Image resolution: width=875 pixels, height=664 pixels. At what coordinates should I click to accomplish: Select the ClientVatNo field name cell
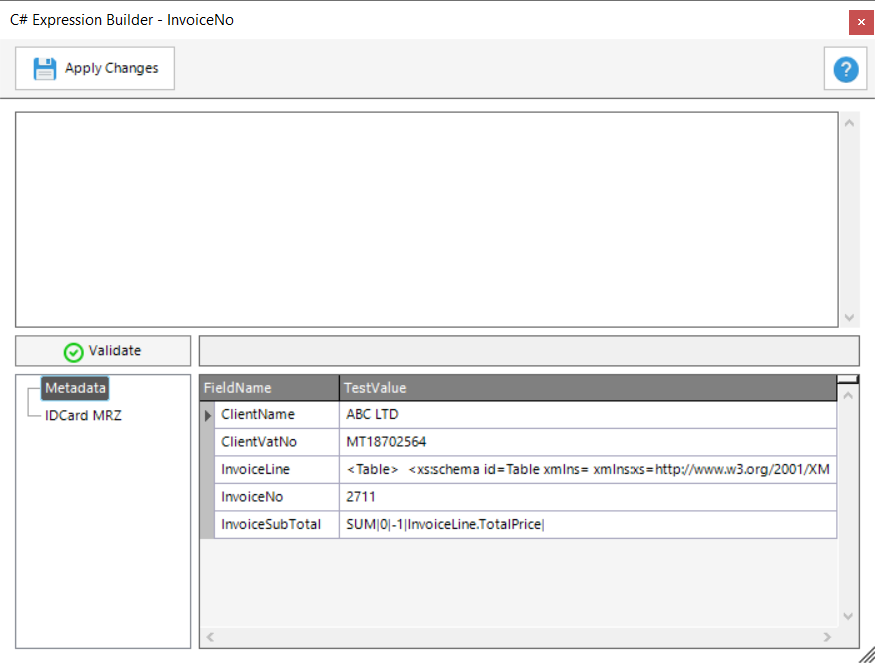pyautogui.click(x=259, y=442)
